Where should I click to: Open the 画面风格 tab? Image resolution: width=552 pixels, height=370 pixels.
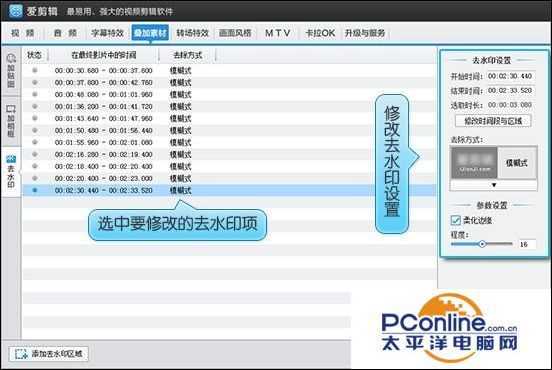tap(235, 33)
